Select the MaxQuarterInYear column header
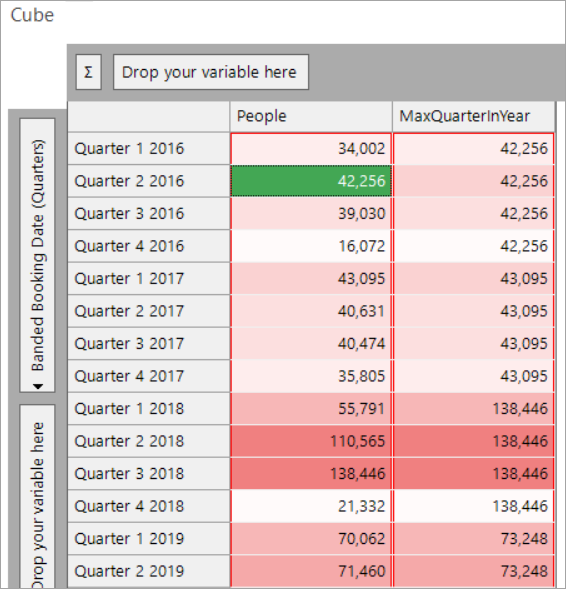 pyautogui.click(x=473, y=116)
